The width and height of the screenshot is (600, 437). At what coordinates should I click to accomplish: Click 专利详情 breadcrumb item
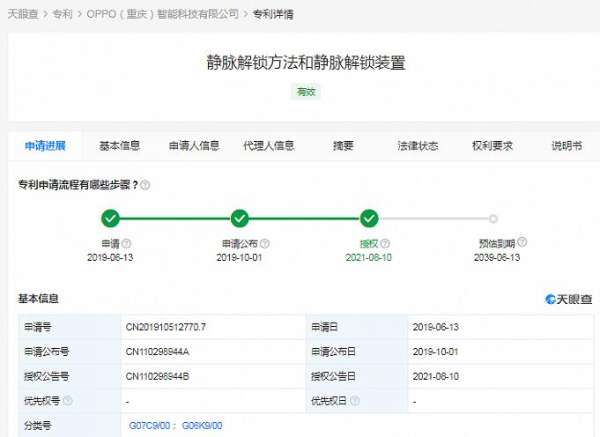[273, 14]
